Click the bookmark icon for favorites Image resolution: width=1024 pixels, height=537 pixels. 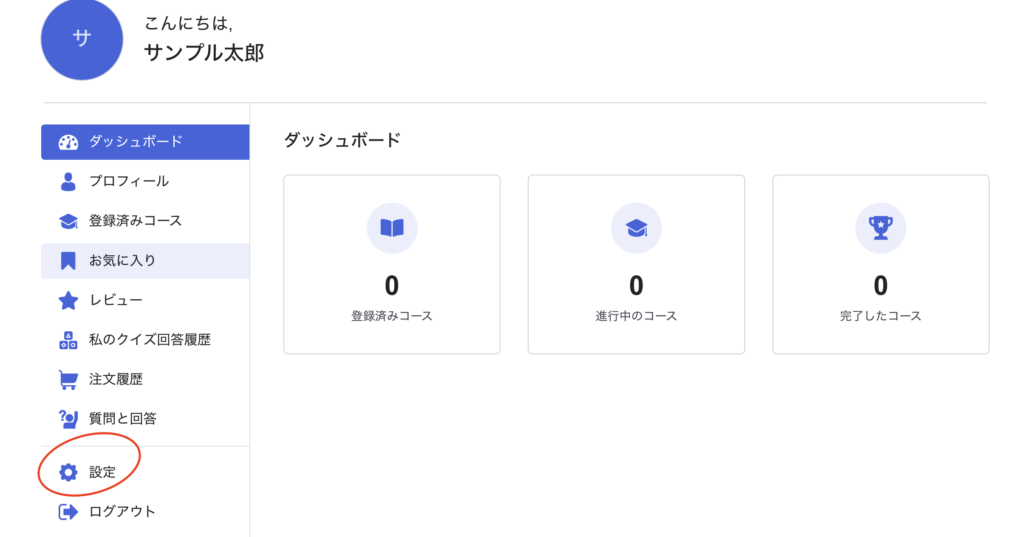click(x=68, y=261)
